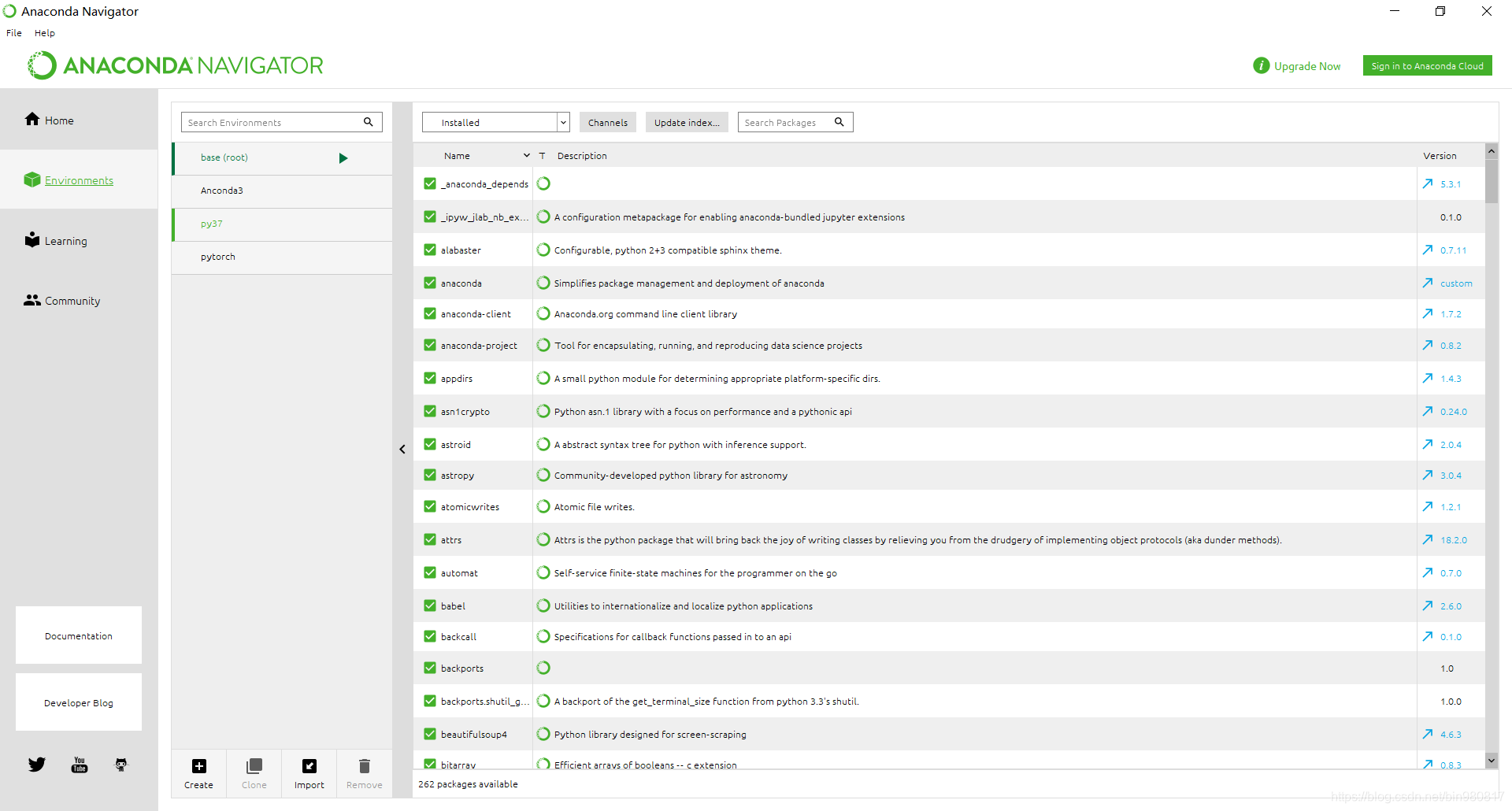The width and height of the screenshot is (1512, 811).
Task: Open the GitHub link icon
Action: pos(121,765)
